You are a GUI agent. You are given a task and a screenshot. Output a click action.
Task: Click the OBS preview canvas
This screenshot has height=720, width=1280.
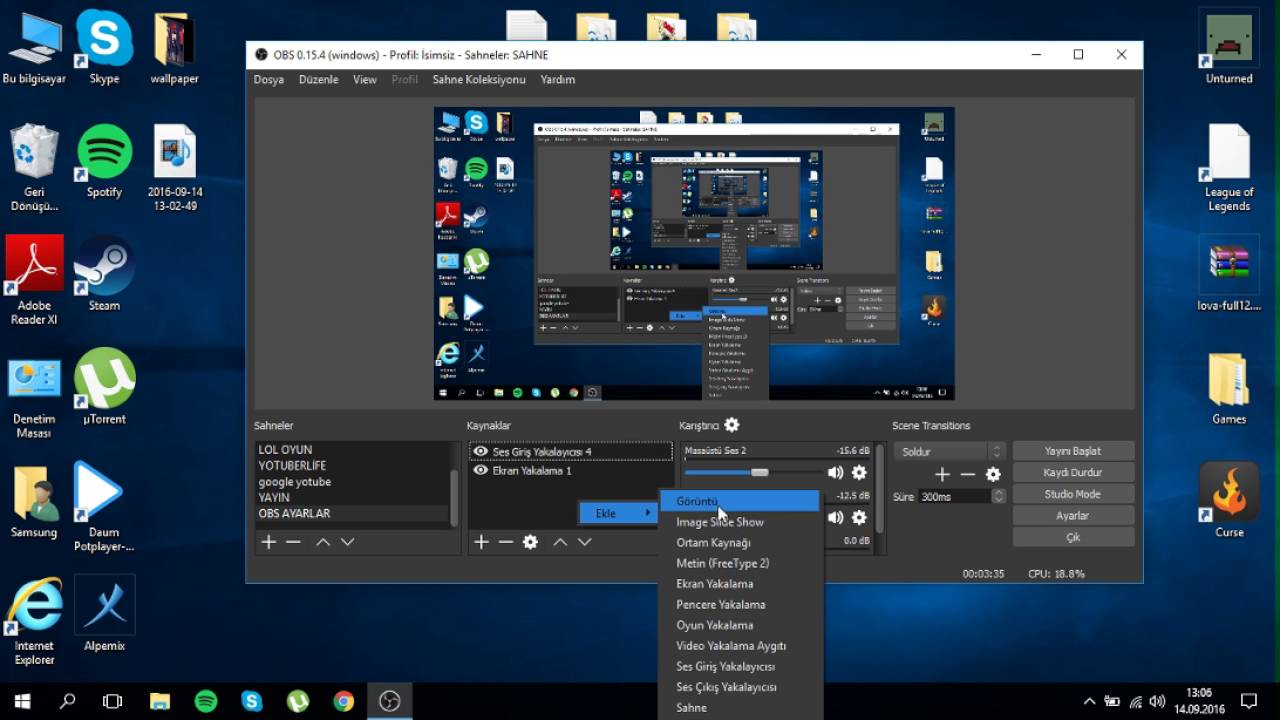(693, 254)
